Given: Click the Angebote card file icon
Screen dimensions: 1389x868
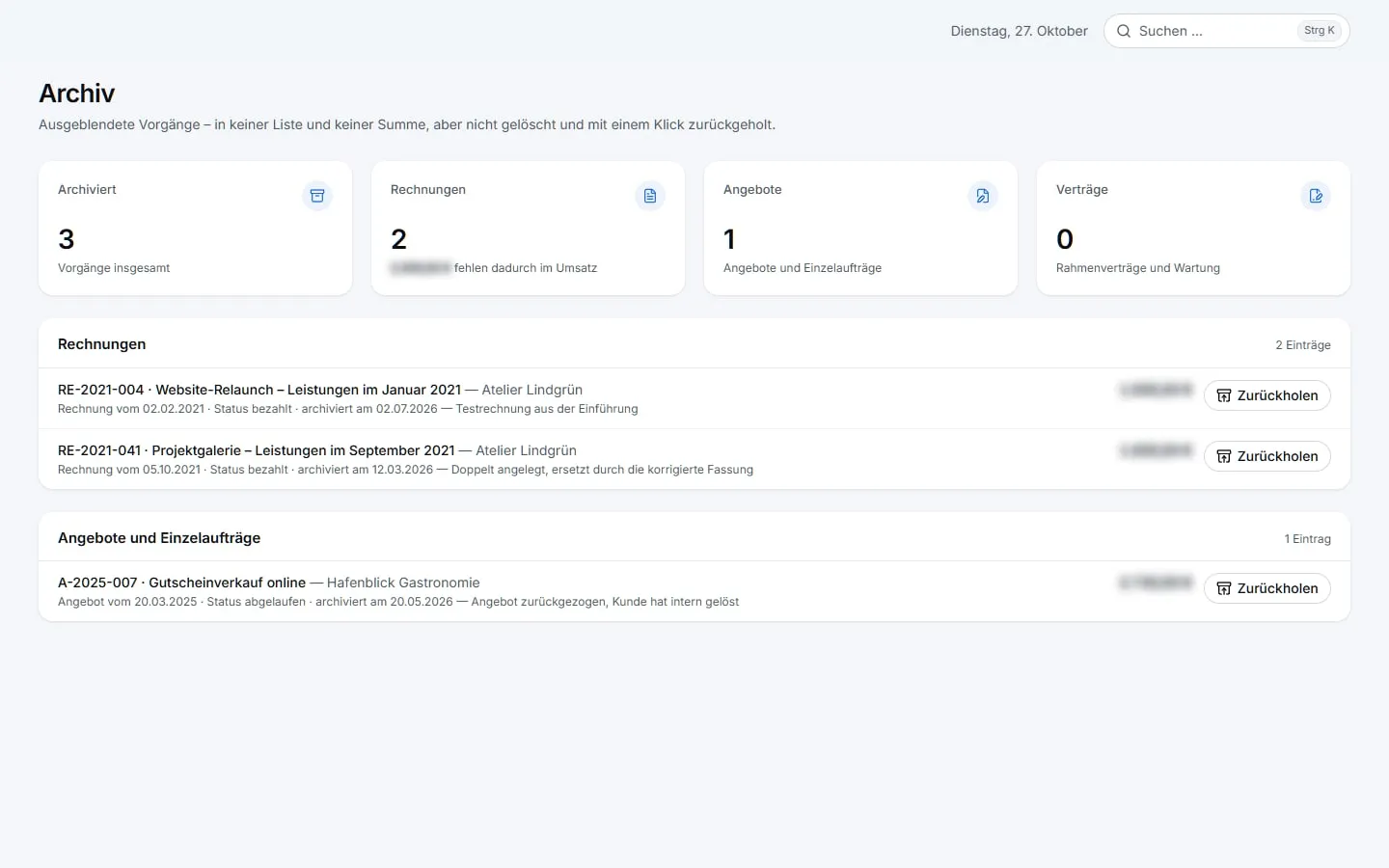Looking at the screenshot, I should tap(983, 196).
